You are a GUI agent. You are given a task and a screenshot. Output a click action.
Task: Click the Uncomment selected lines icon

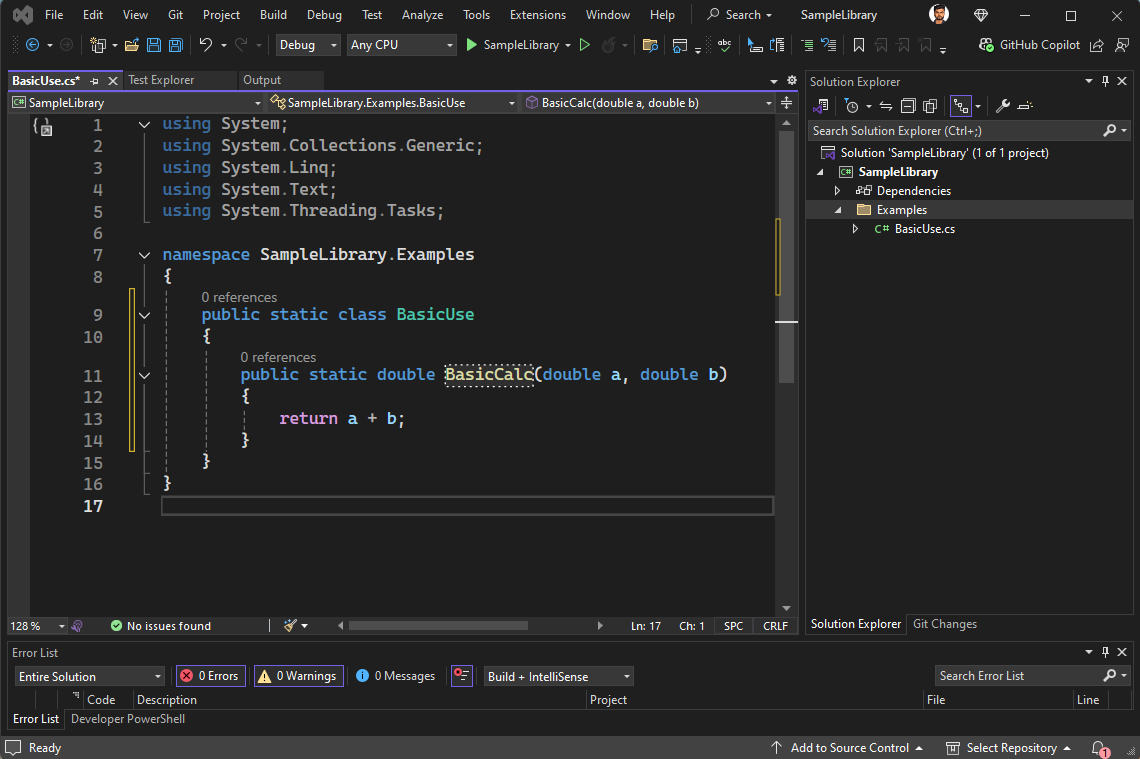point(828,45)
